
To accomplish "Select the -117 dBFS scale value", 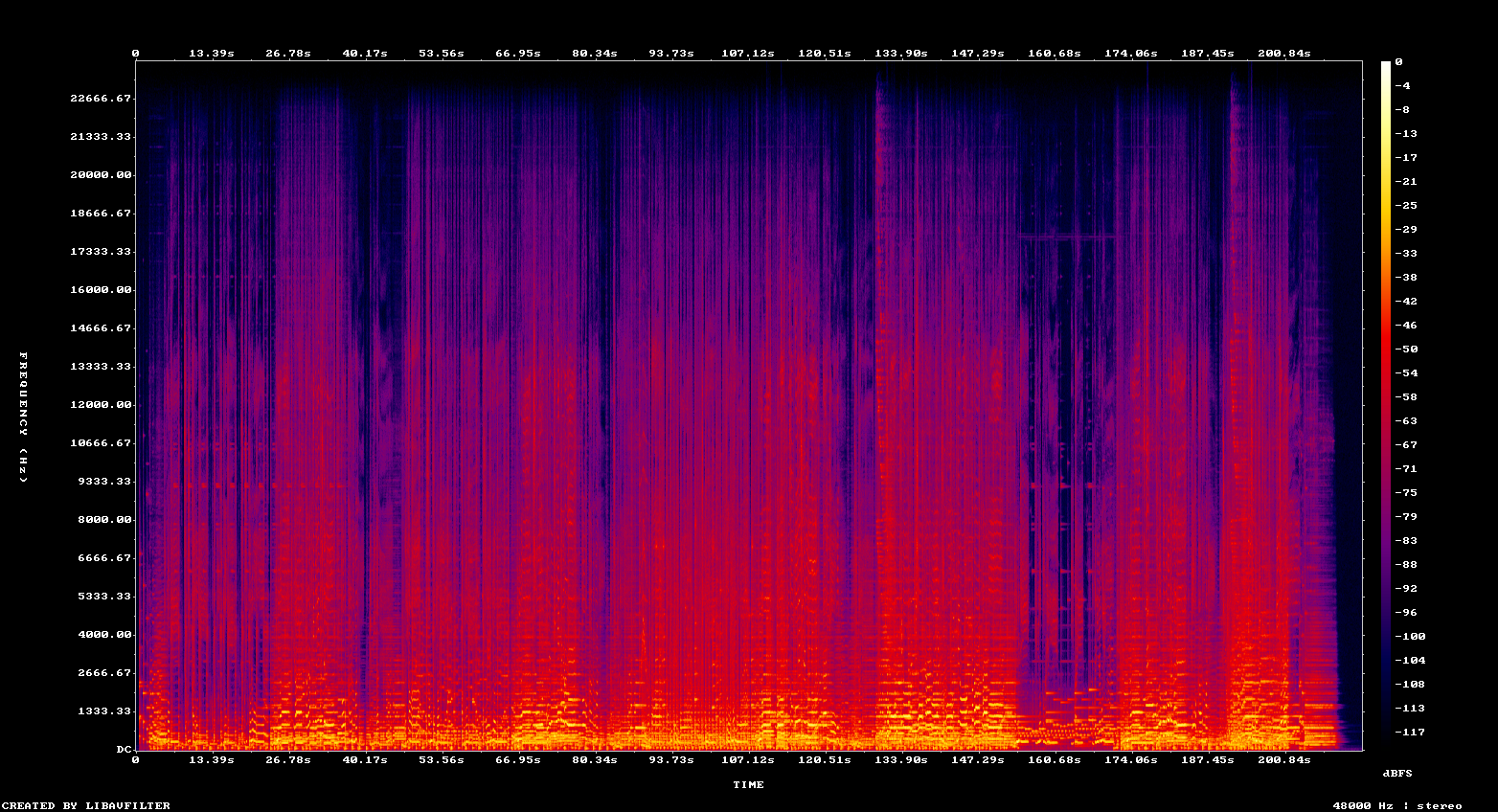I will click(x=1410, y=733).
